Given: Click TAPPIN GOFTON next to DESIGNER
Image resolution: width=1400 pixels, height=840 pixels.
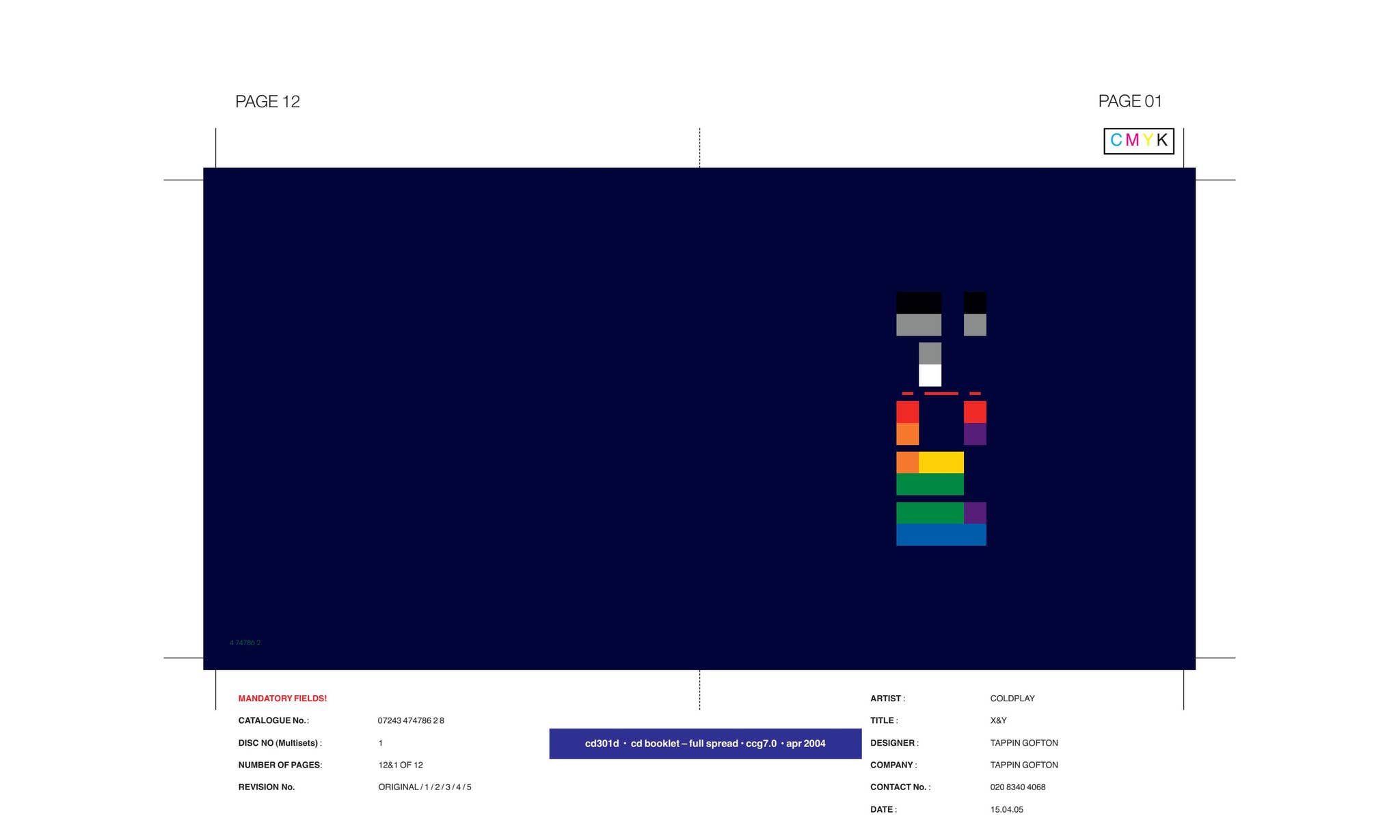Looking at the screenshot, I should coord(1024,743).
